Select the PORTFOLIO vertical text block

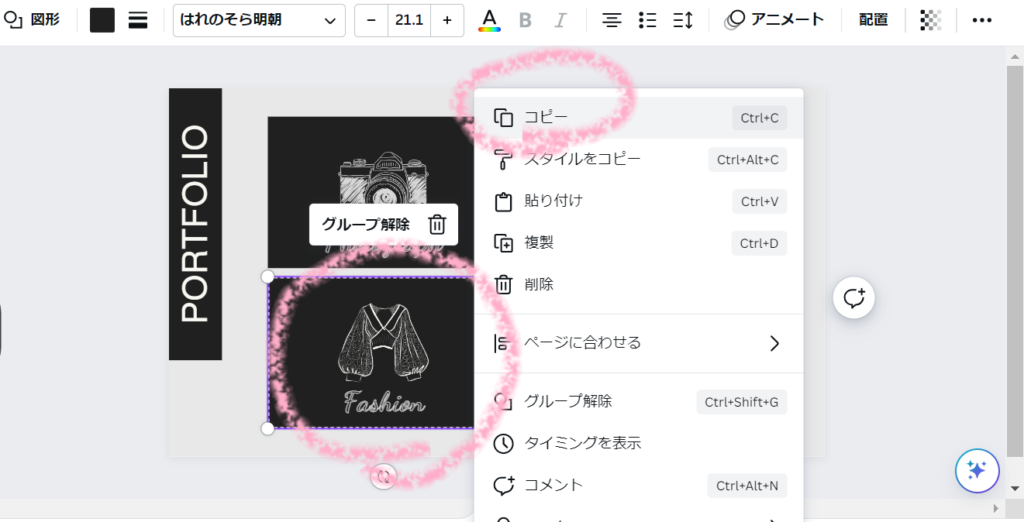[195, 224]
